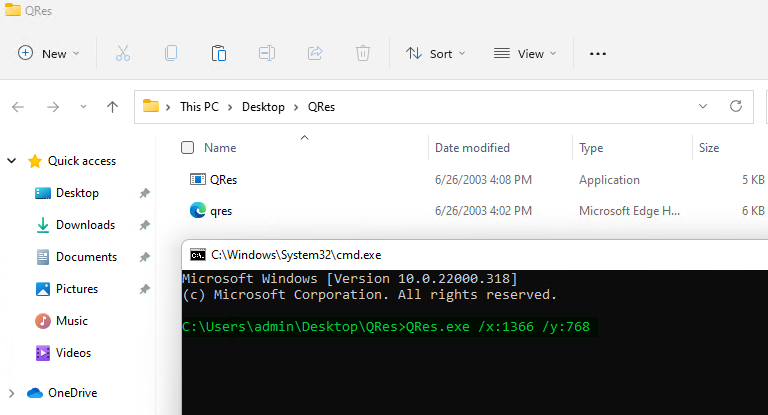Image resolution: width=768 pixels, height=415 pixels.
Task: Sort by Date modified column header
Action: [472, 147]
